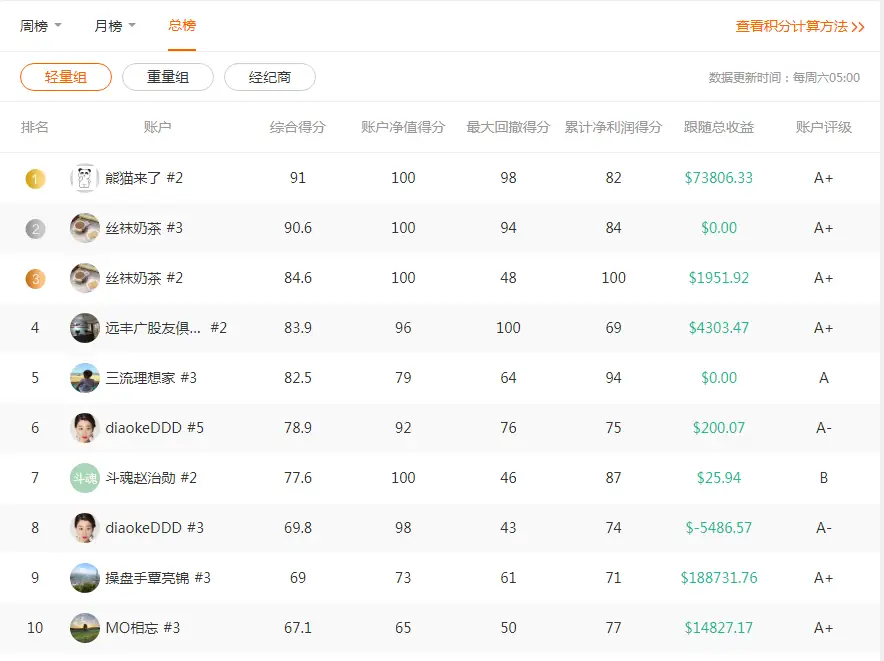The width and height of the screenshot is (884, 661).
Task: Open the green 斗魂 avatar icon
Action: tap(85, 478)
